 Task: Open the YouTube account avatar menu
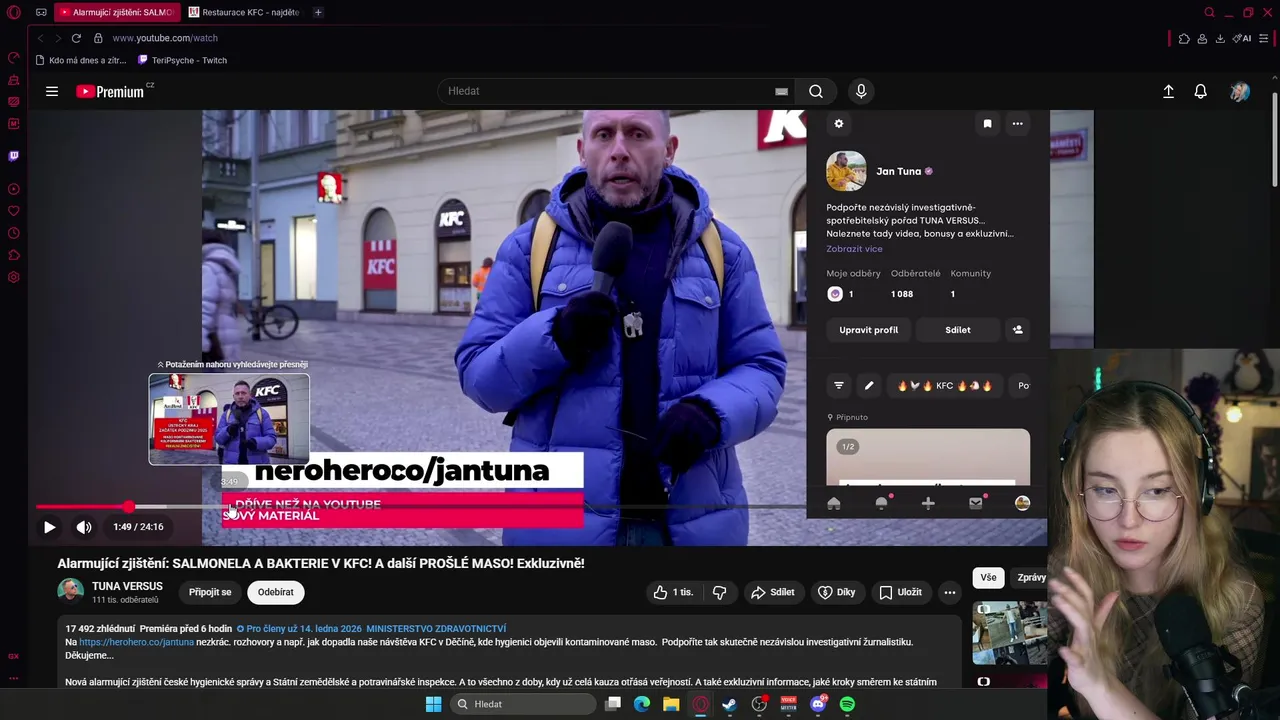click(x=1240, y=91)
